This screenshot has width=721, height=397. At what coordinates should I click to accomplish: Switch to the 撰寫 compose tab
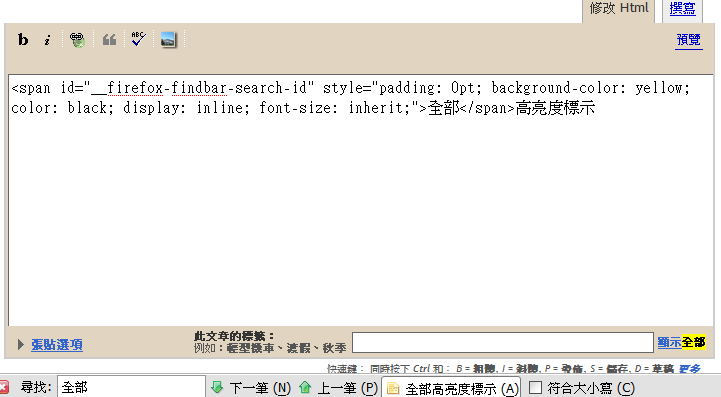pyautogui.click(x=682, y=8)
